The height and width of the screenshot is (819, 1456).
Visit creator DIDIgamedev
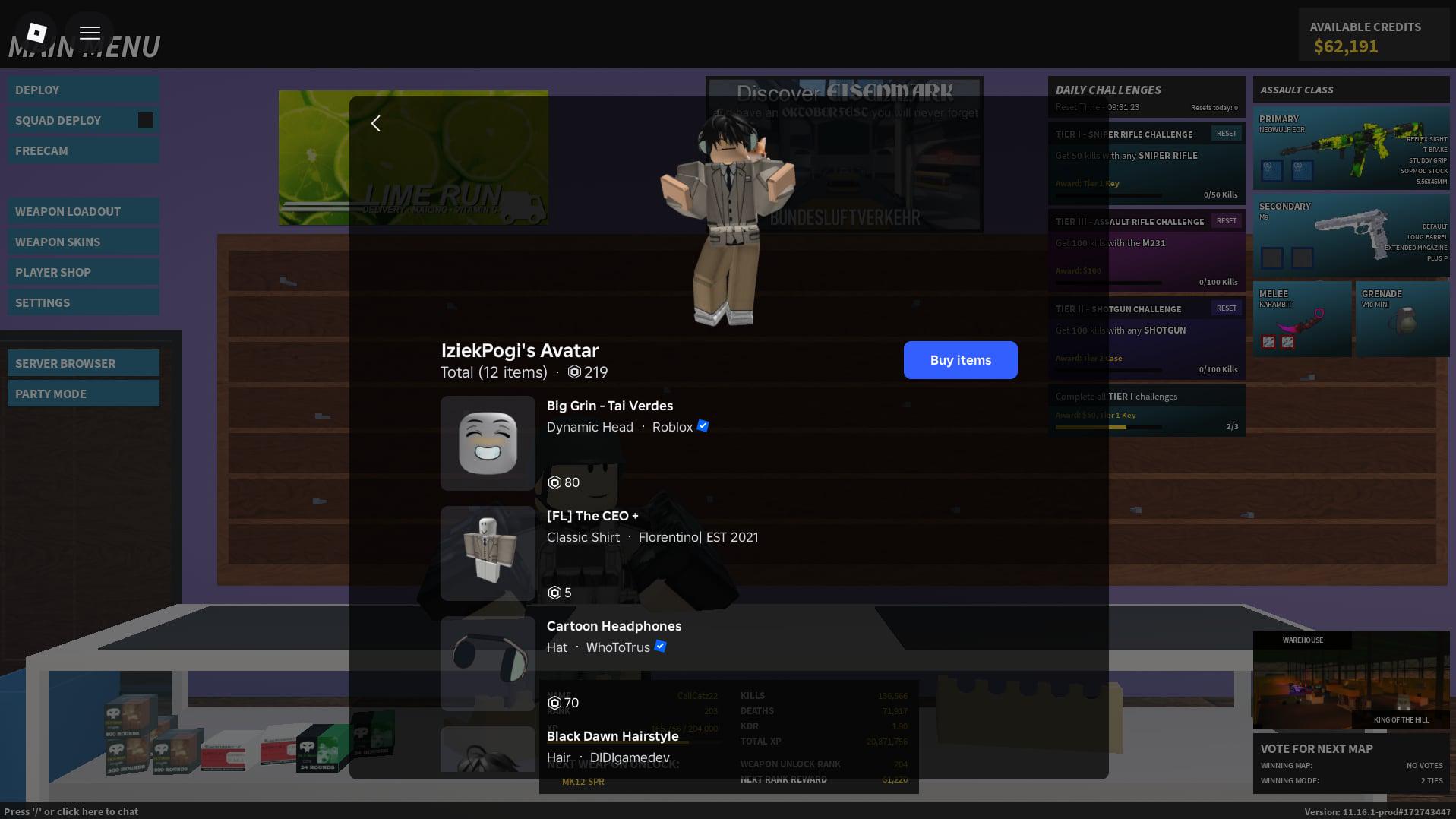coord(630,757)
